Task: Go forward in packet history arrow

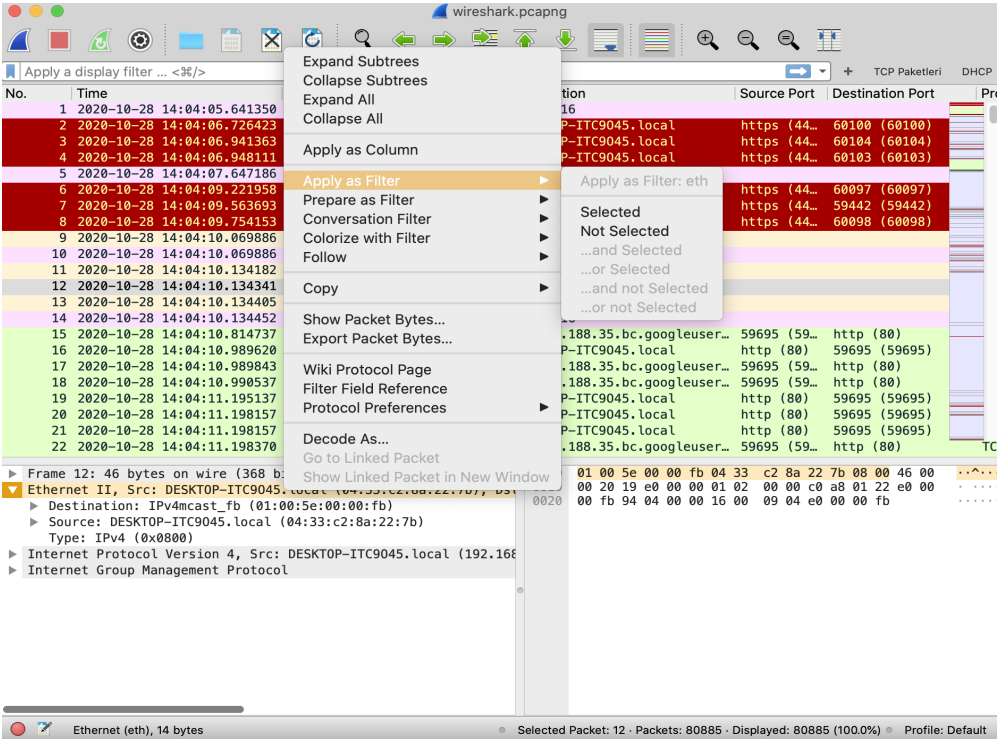Action: click(x=444, y=40)
